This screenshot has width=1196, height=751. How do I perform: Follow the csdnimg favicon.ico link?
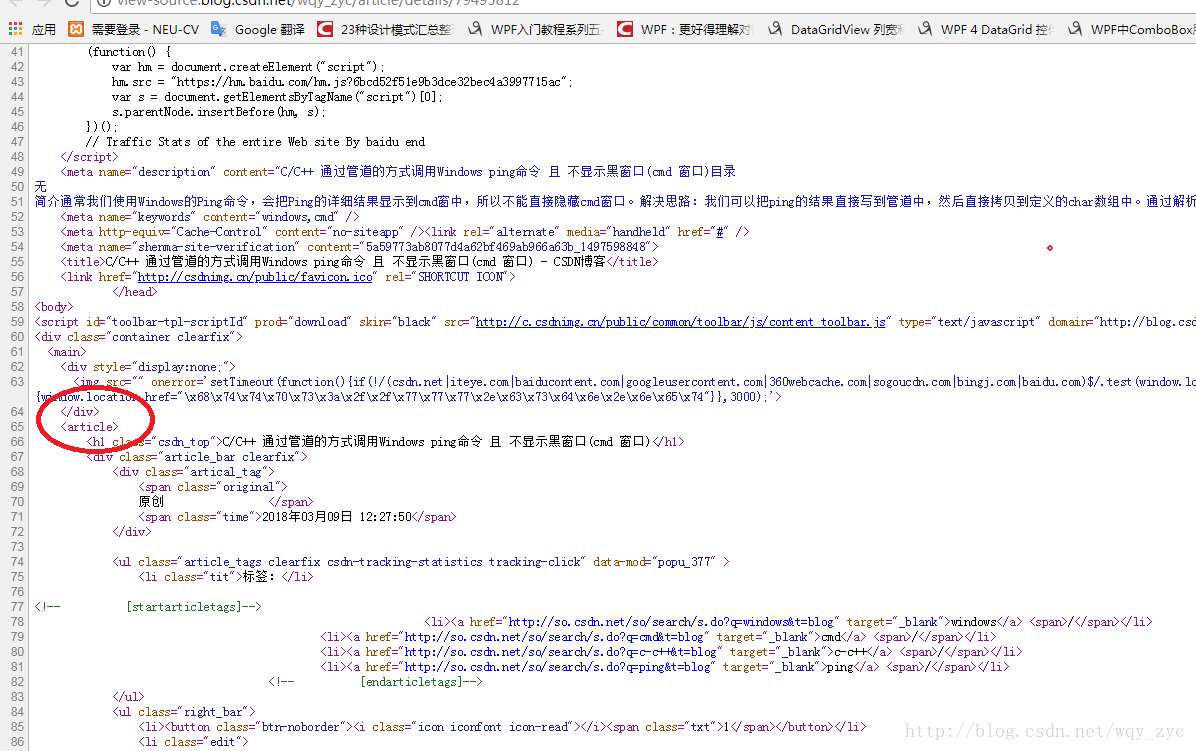click(255, 277)
